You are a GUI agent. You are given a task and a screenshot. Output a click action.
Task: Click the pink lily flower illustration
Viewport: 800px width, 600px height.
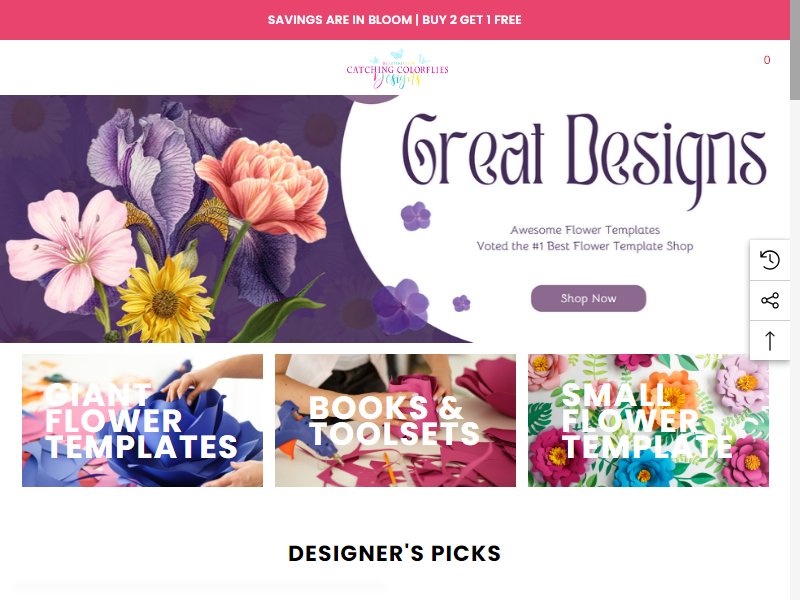(71, 250)
